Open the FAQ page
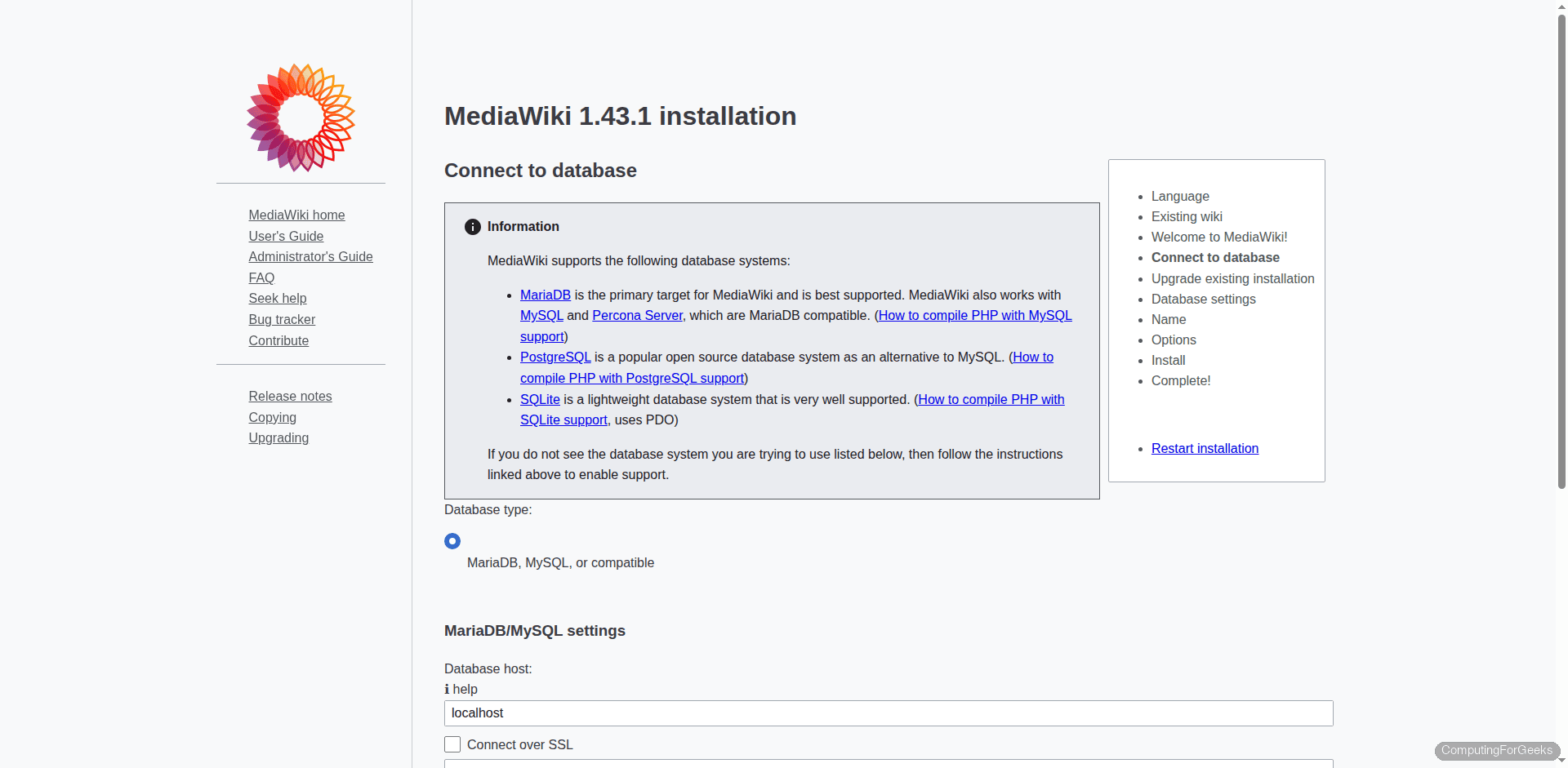Screen dimensions: 1568x768 [261, 277]
